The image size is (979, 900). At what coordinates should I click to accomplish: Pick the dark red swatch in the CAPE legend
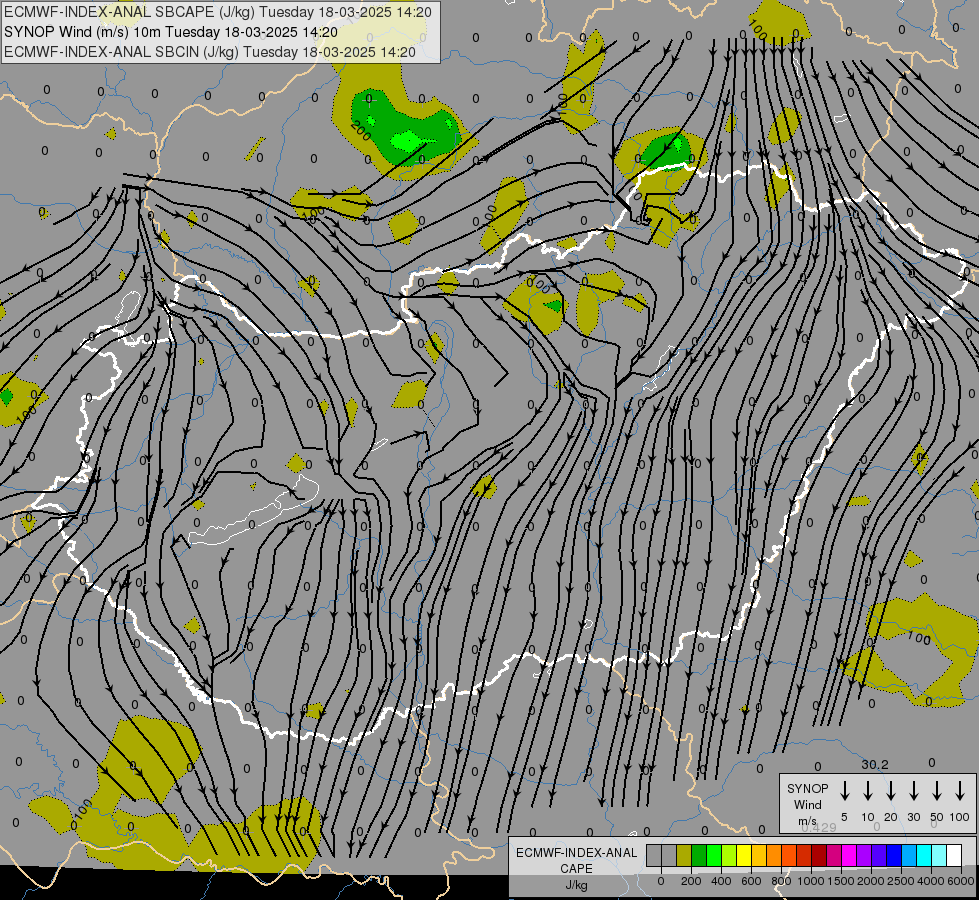(819, 855)
